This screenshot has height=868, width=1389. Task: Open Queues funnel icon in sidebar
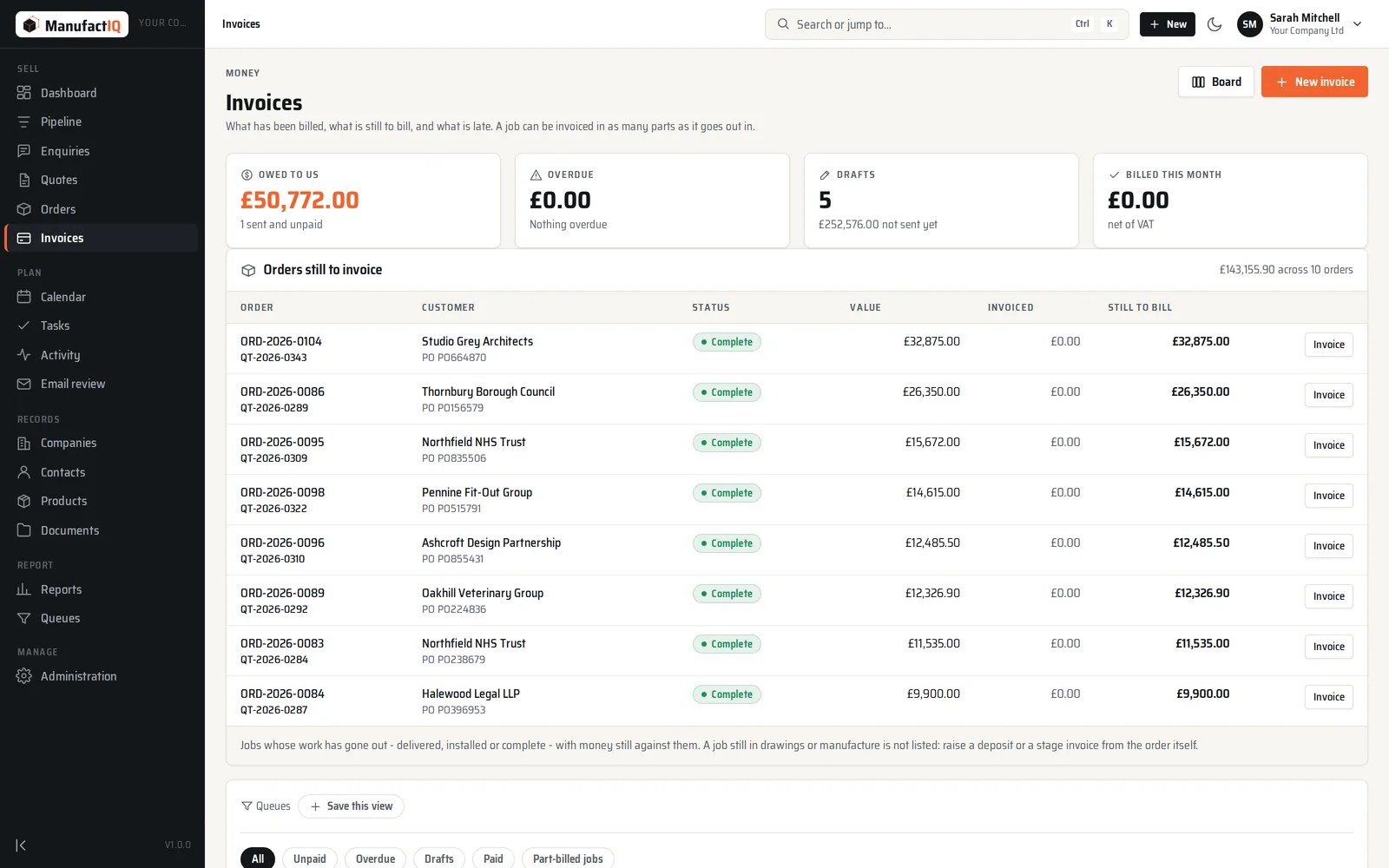click(23, 618)
